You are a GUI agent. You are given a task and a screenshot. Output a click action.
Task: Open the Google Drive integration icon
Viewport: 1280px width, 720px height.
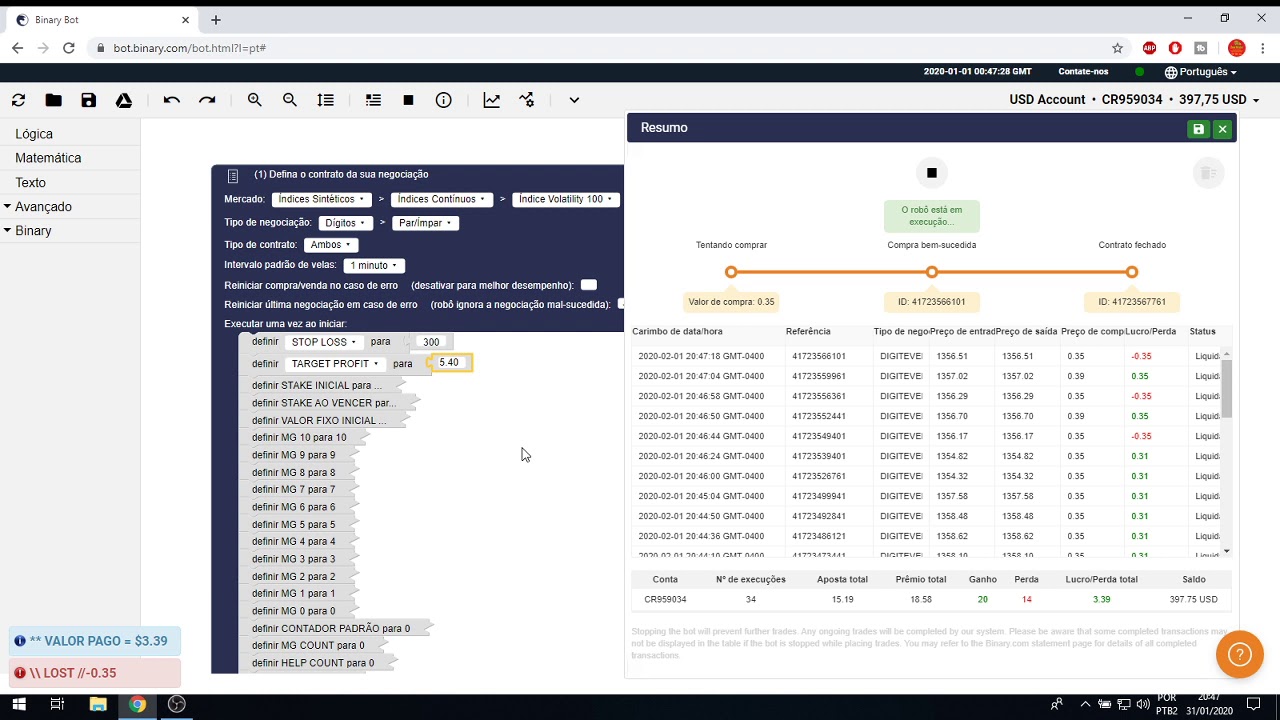(124, 100)
